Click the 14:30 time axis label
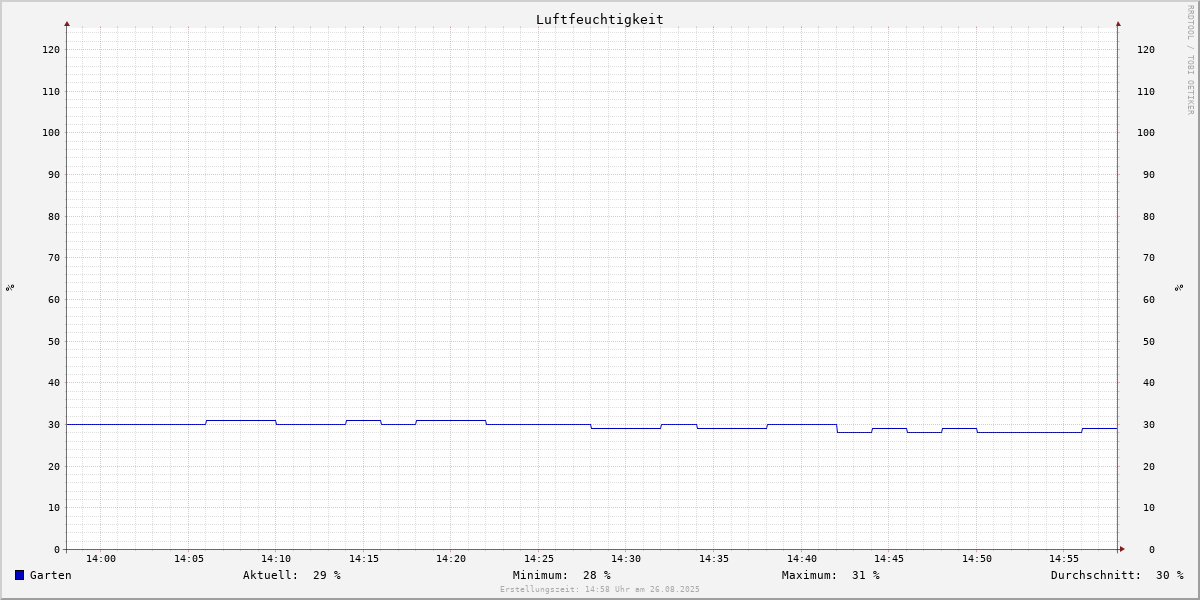 pos(626,559)
